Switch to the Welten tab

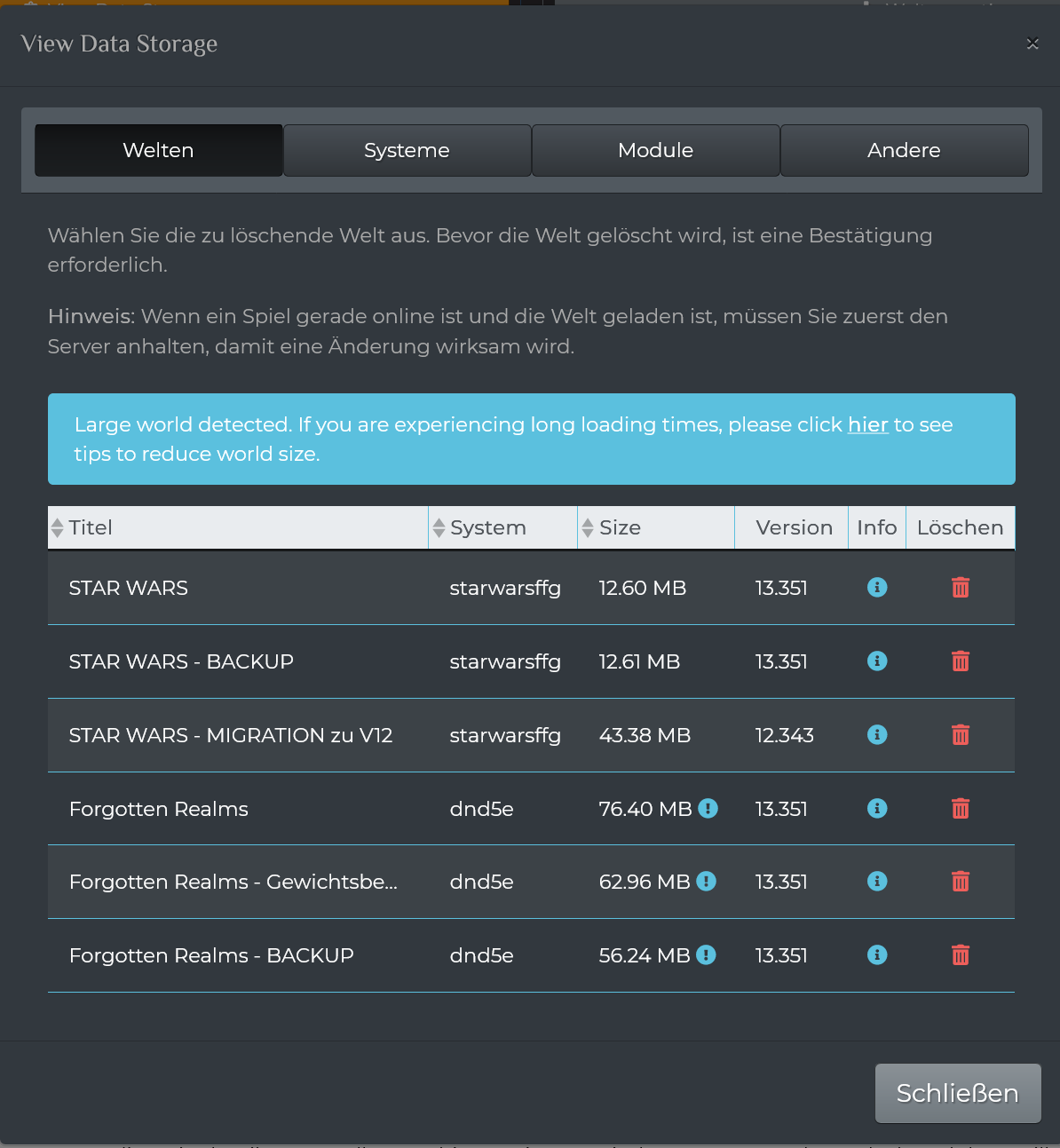tap(159, 150)
